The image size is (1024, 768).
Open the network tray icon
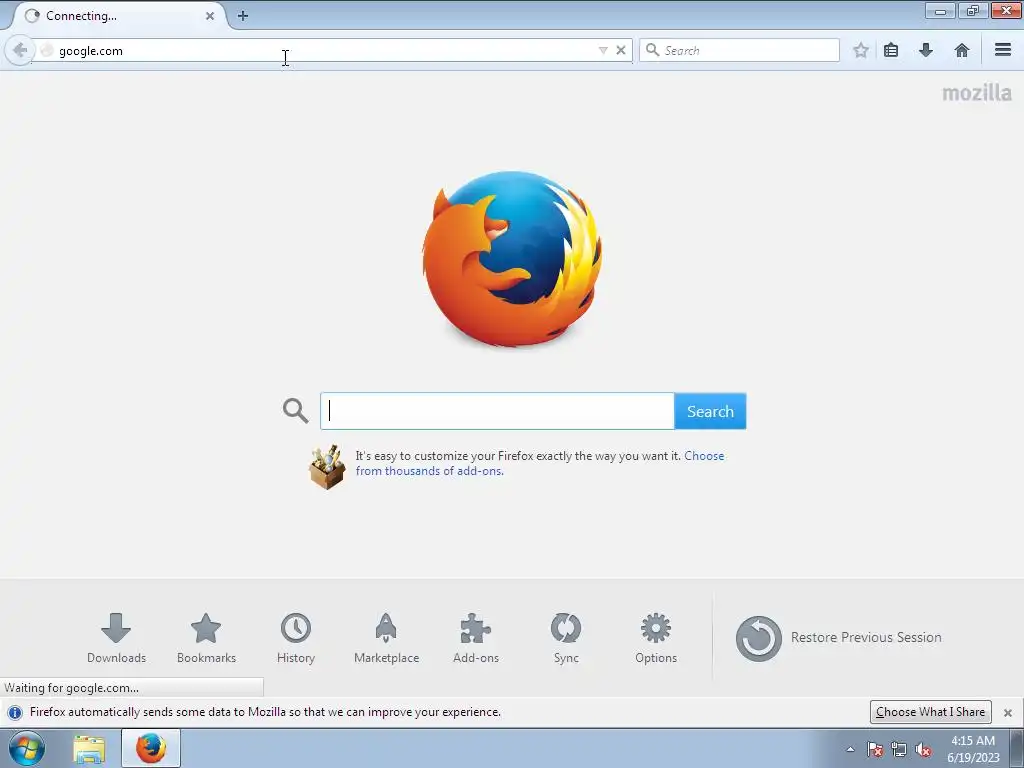pos(899,749)
